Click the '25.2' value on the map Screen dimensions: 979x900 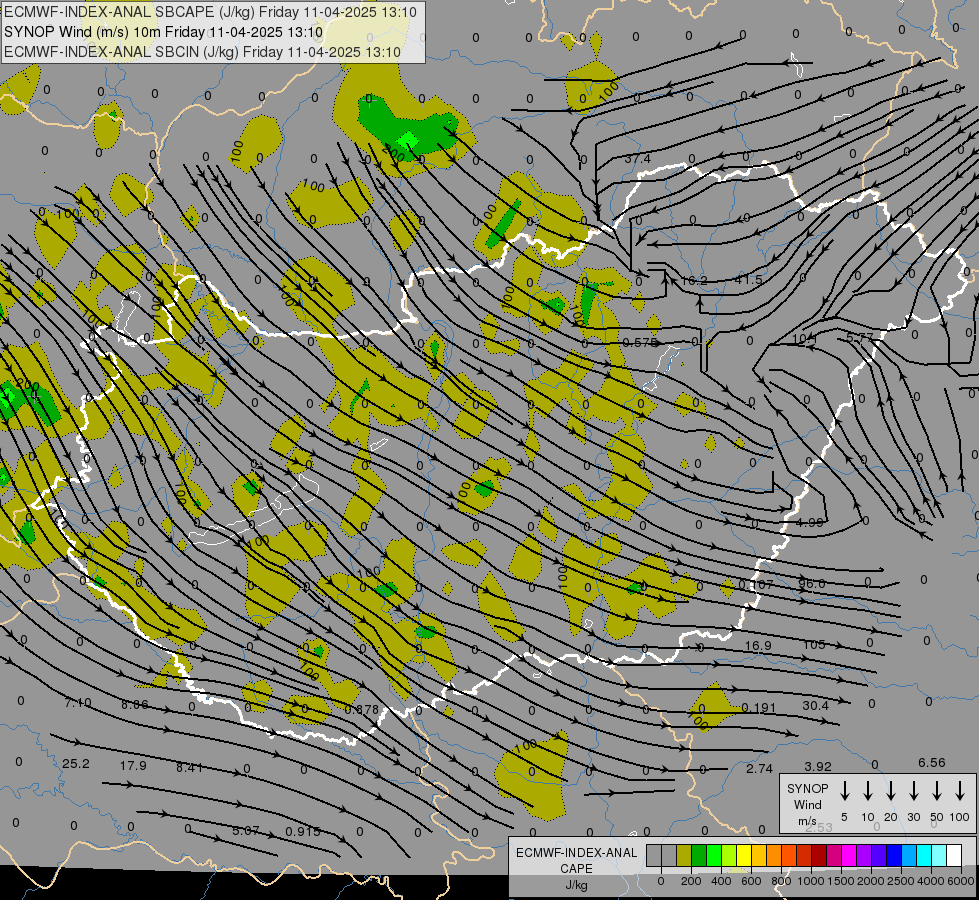point(76,764)
